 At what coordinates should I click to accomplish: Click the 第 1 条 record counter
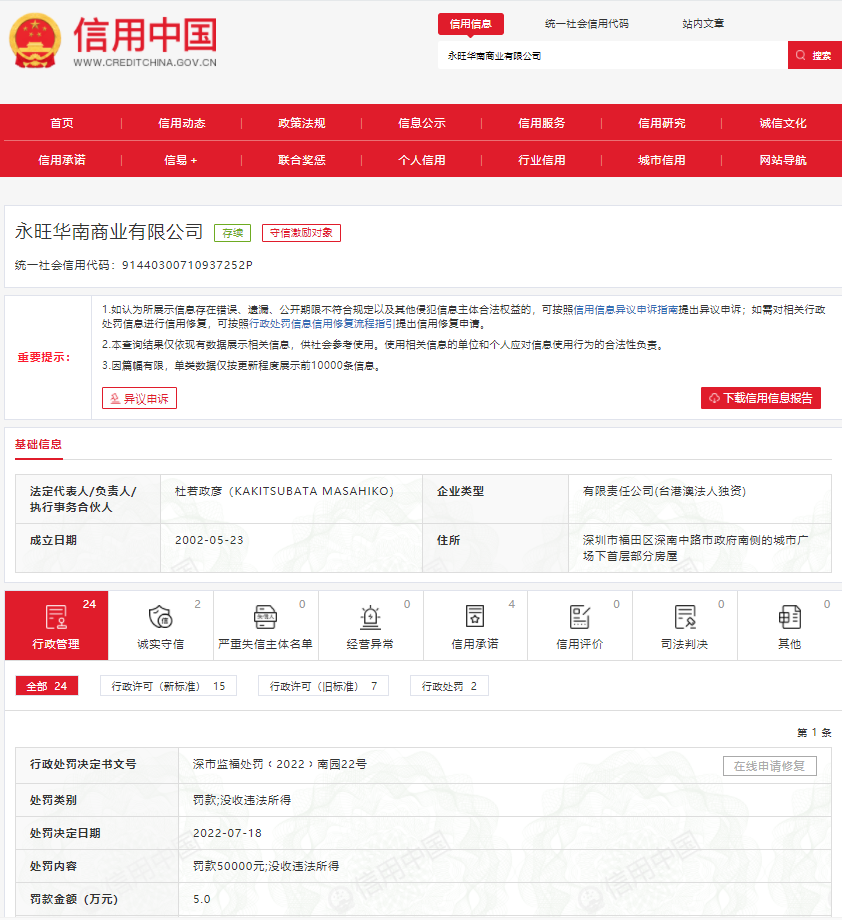tap(814, 732)
